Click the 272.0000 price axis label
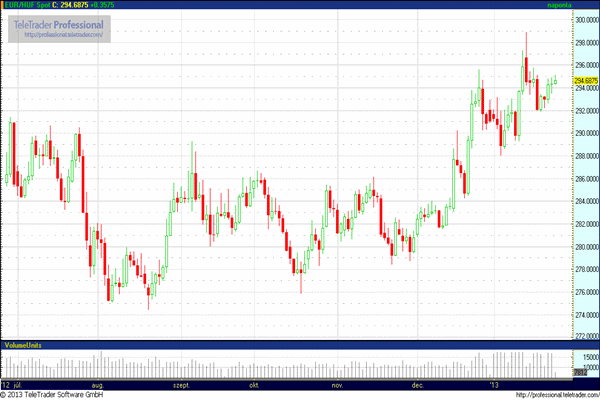 585,338
